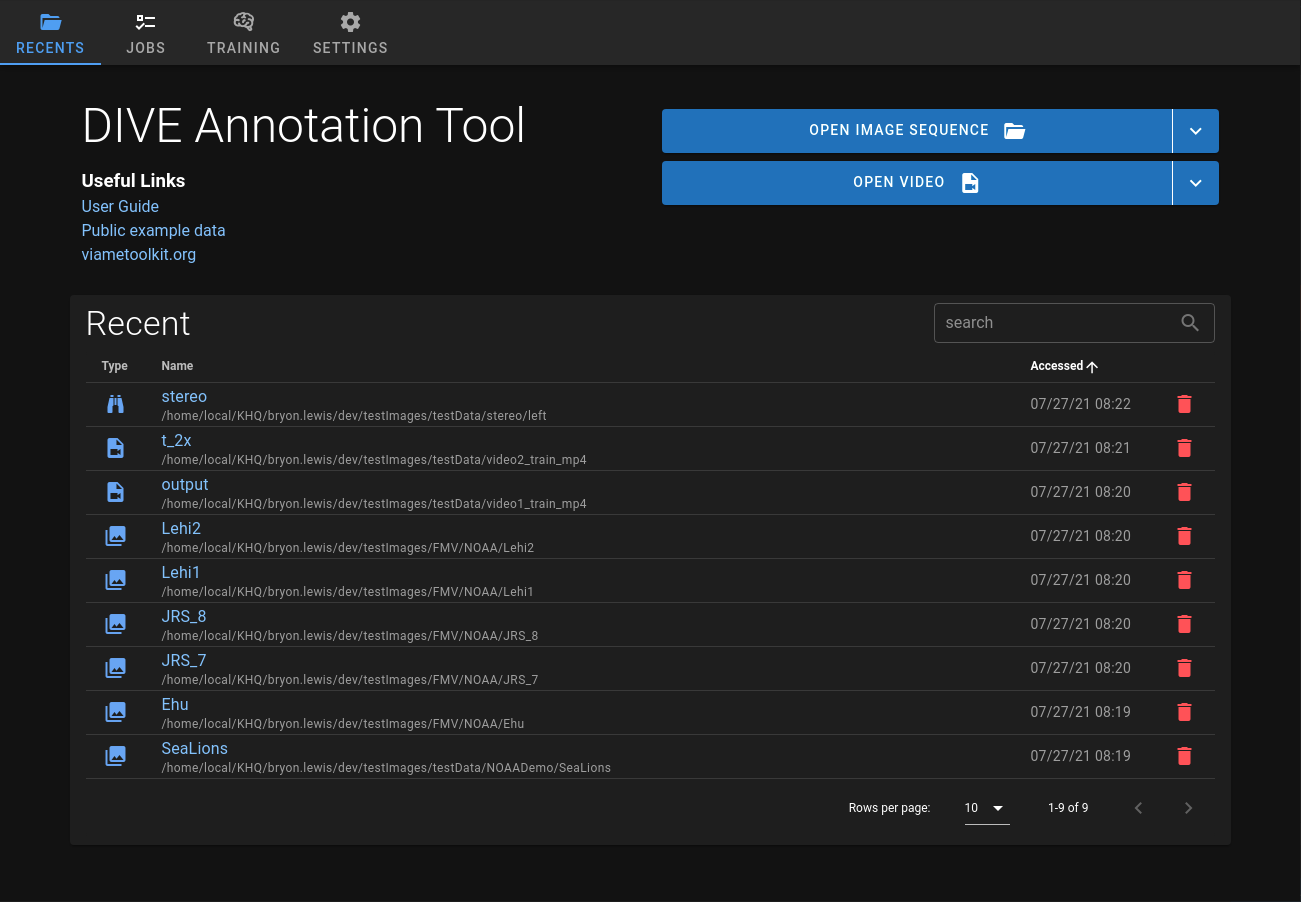Delete the JRS_7 recent entry
1301x902 pixels.
click(1184, 668)
